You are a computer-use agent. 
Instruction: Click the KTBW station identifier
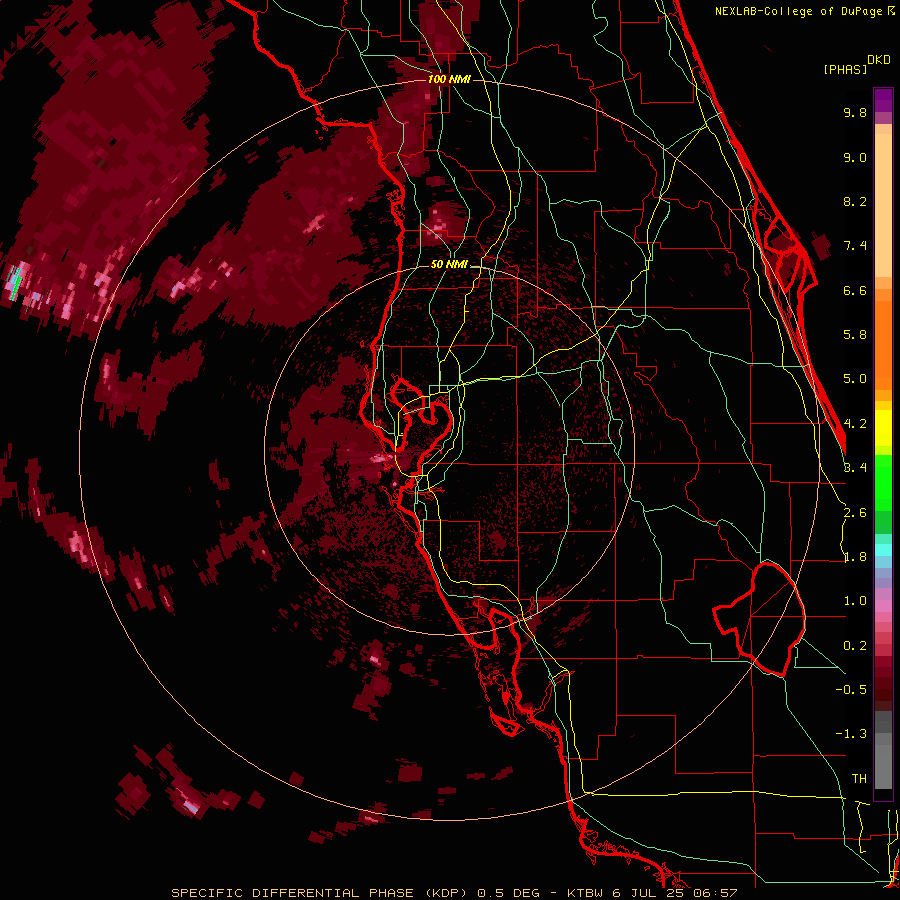(x=587, y=893)
